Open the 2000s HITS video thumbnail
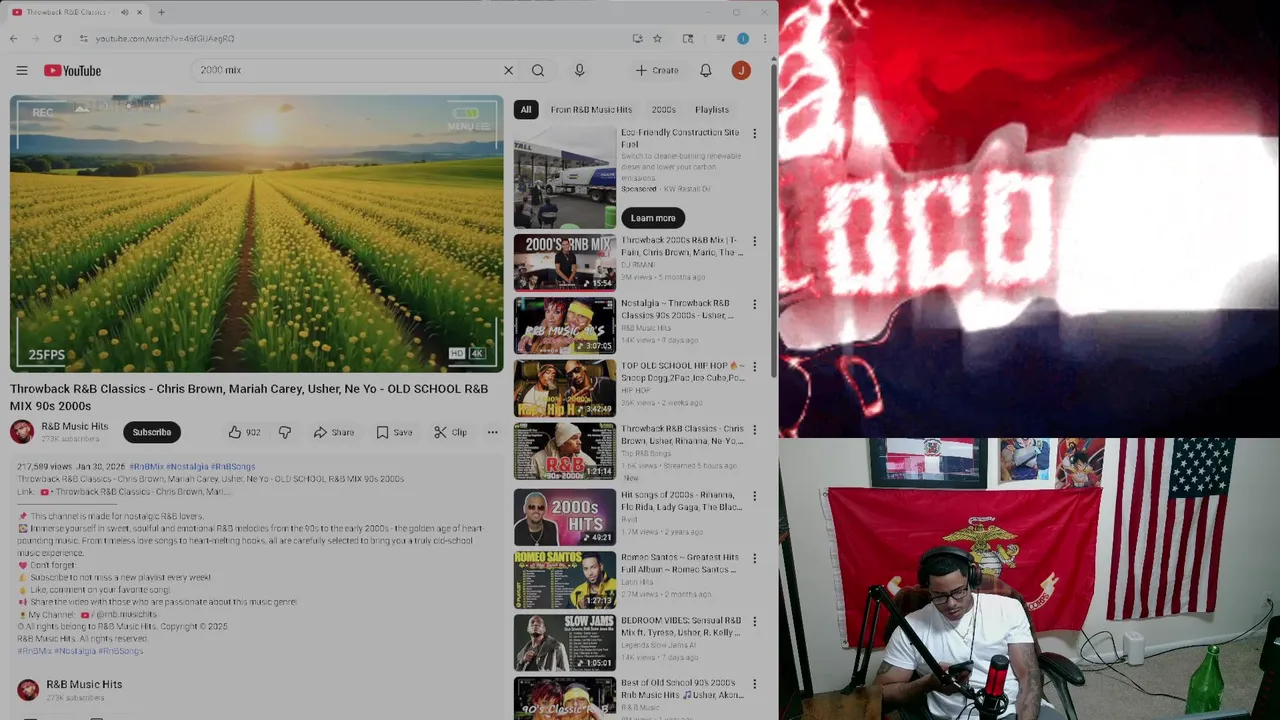Image resolution: width=1280 pixels, height=720 pixels. tap(565, 517)
